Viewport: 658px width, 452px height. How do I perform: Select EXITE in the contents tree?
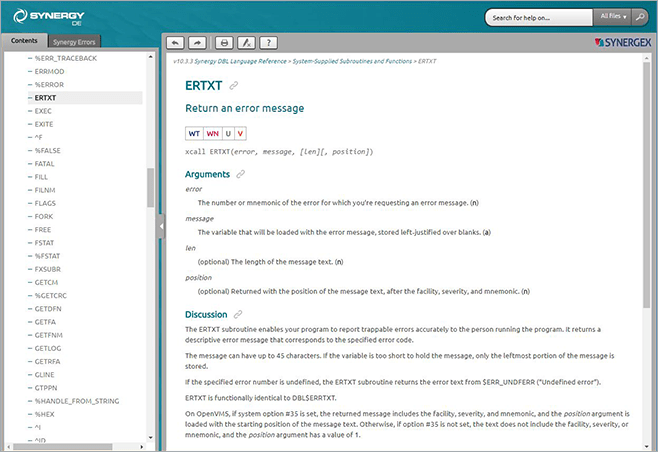tap(44, 124)
